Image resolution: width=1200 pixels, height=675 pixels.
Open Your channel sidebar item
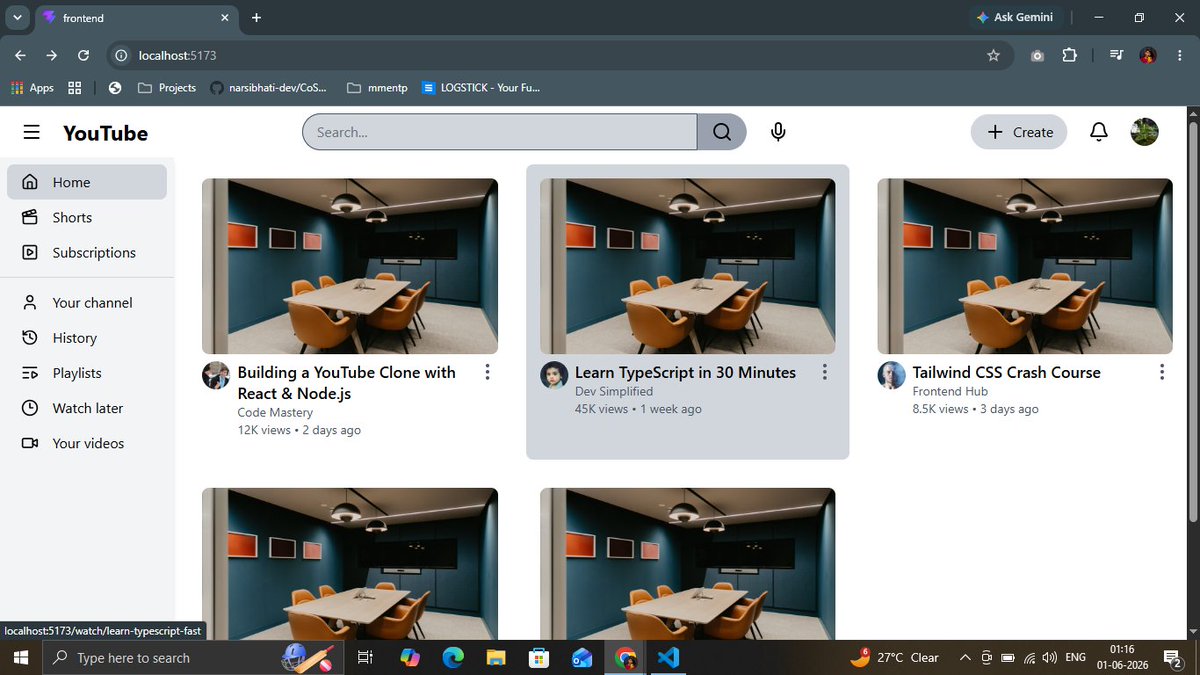tap(87, 302)
